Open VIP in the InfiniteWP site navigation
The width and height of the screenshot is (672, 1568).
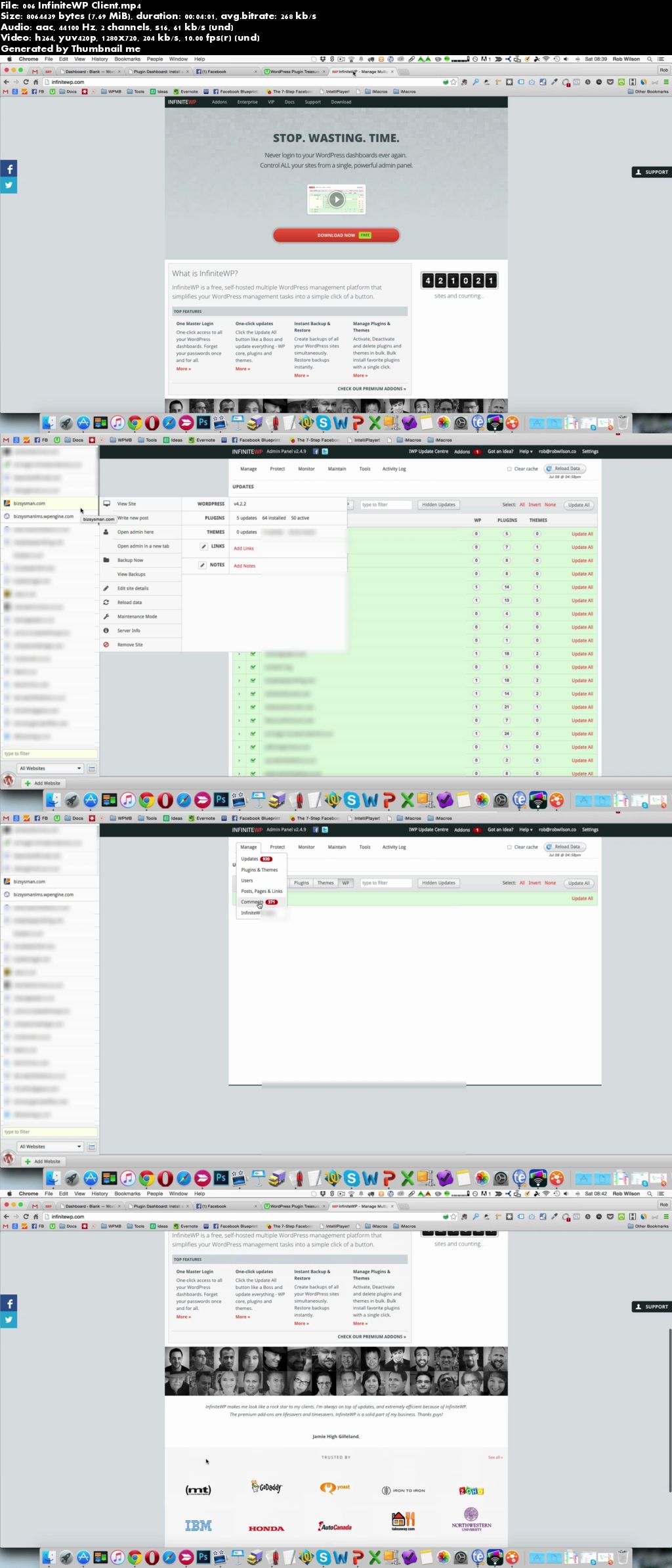point(271,102)
